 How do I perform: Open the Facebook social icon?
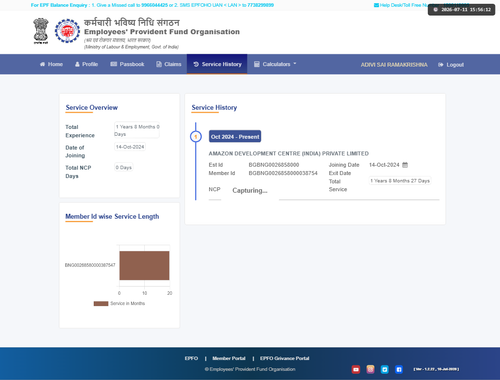[x=399, y=369]
